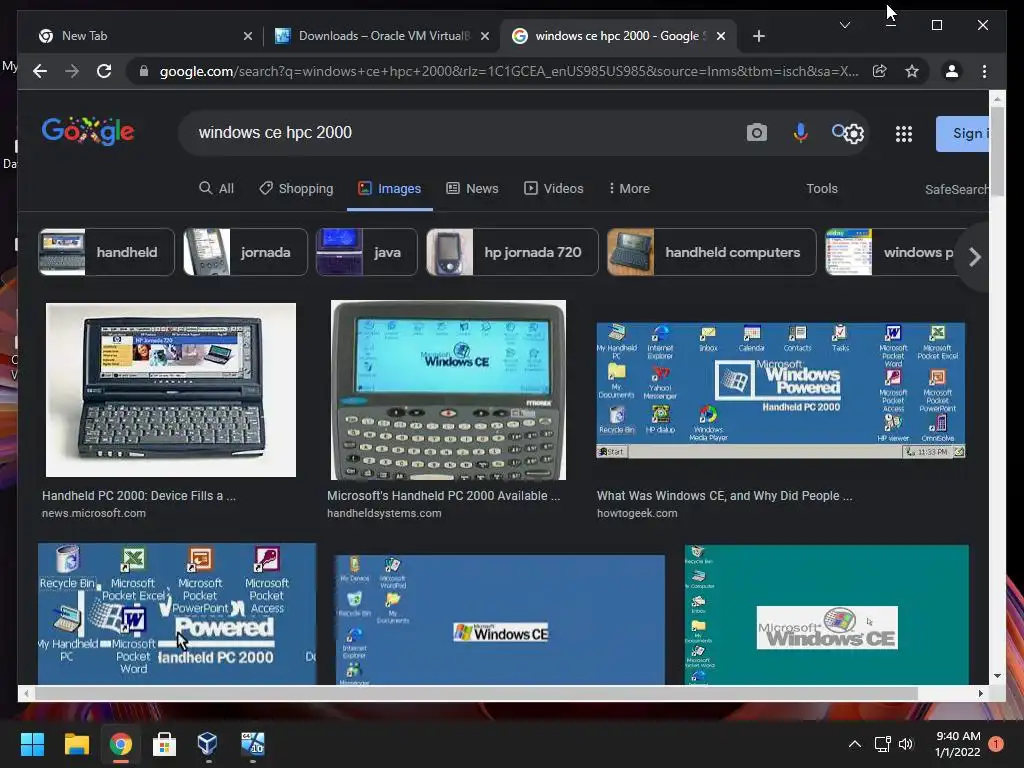Click the scroll down arrow
This screenshot has height=768, width=1024.
(x=997, y=677)
